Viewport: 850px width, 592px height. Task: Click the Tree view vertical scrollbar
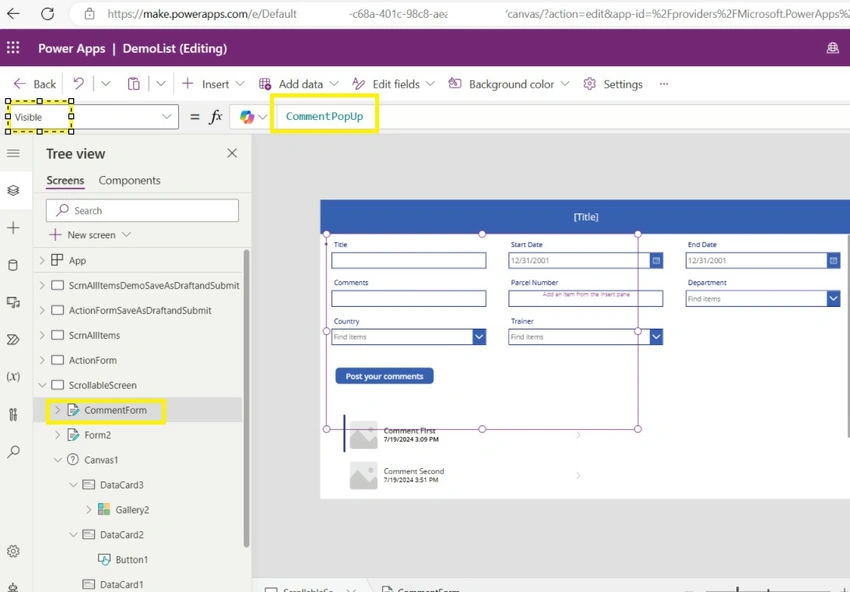pos(246,398)
